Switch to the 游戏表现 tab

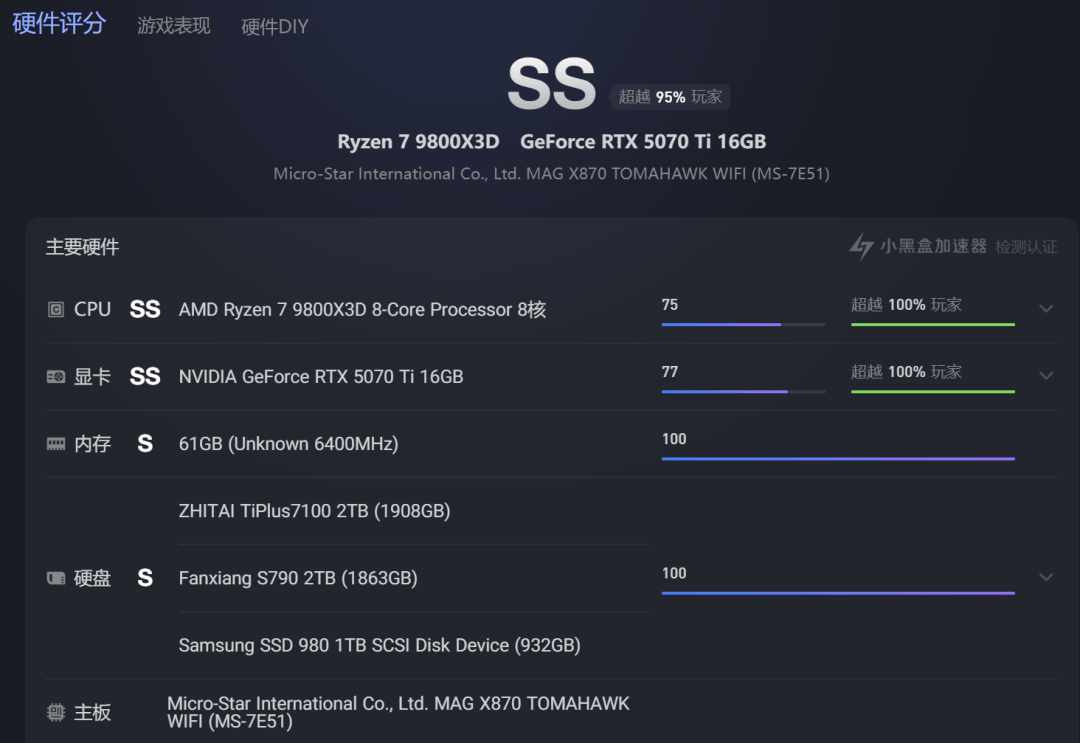point(174,26)
